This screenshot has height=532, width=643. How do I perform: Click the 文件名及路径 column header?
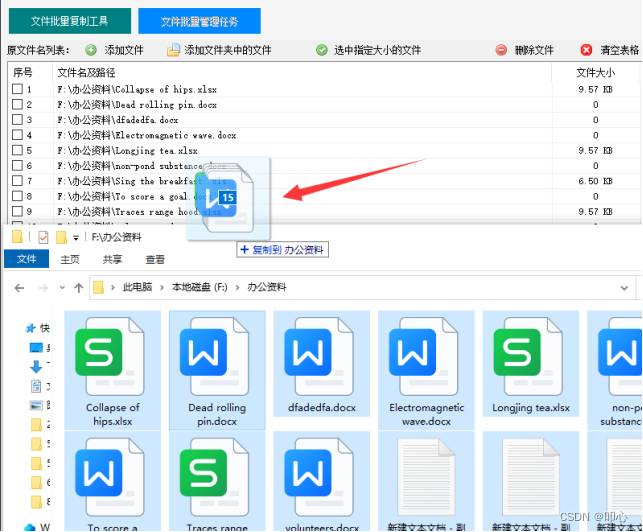[86, 73]
